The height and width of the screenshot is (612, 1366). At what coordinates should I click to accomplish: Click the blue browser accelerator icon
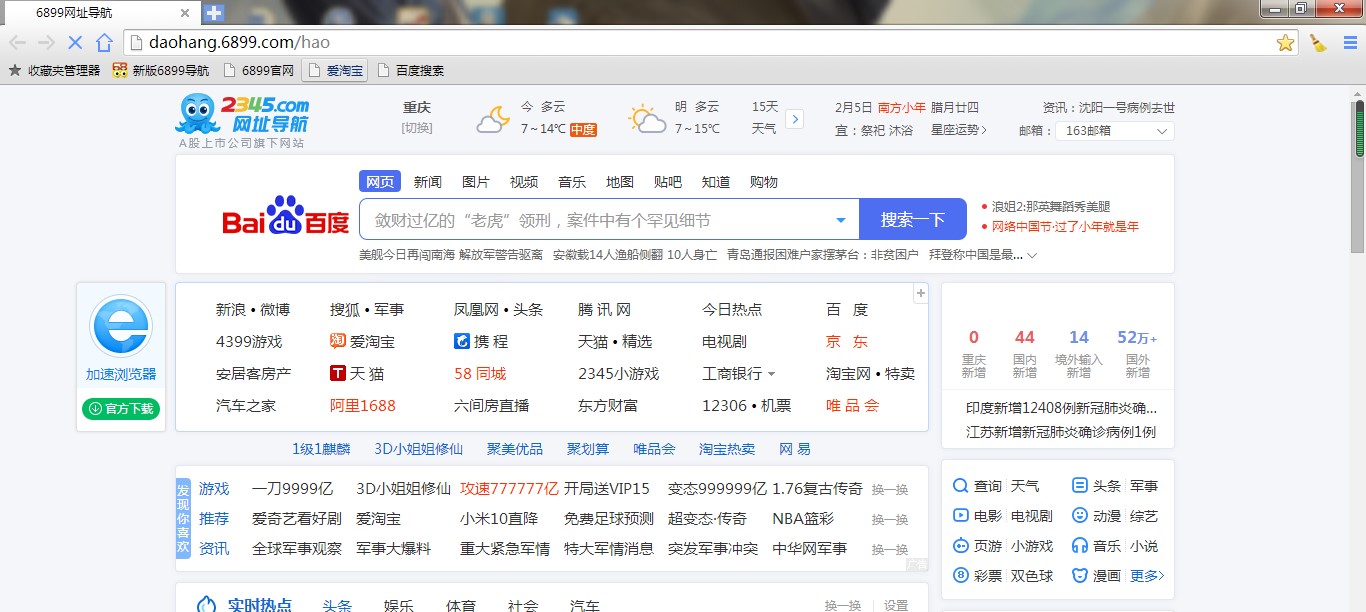coord(121,327)
